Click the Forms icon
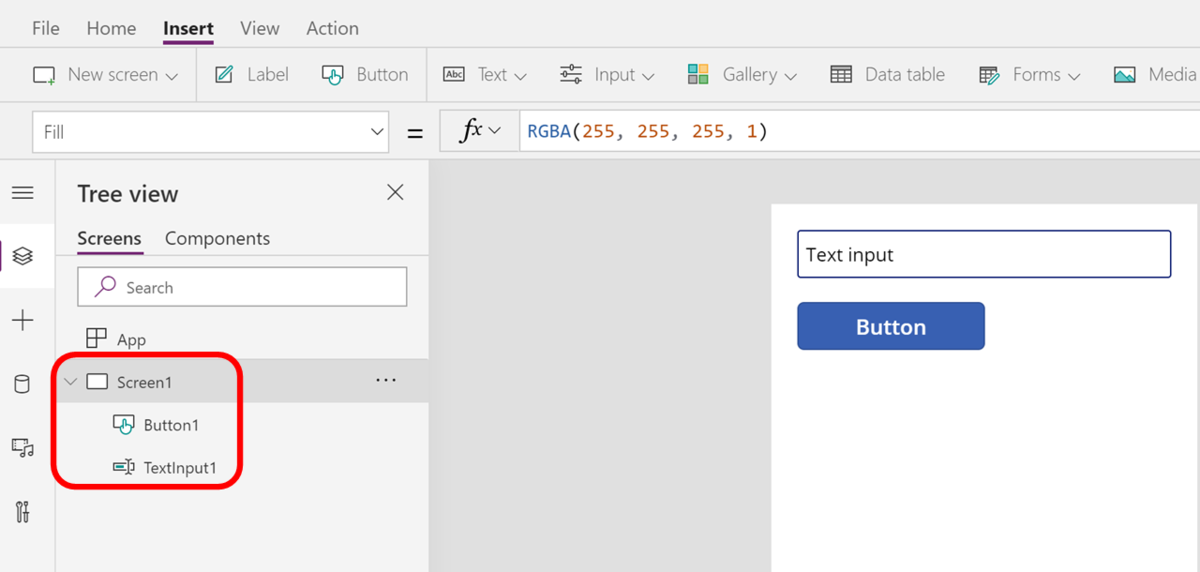The image size is (1200, 572). pos(990,75)
